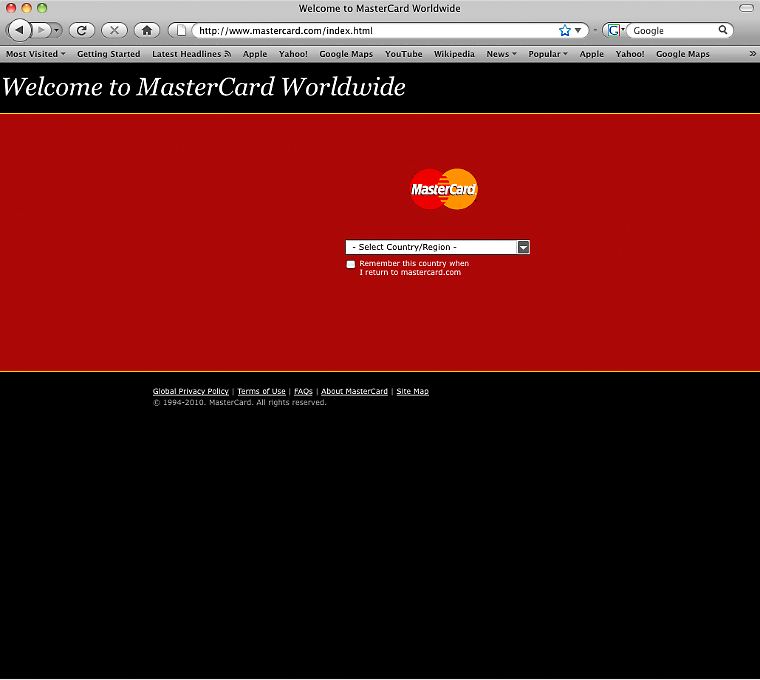Open the Latest Headlines bookmark
The height and width of the screenshot is (680, 760).
click(191, 54)
